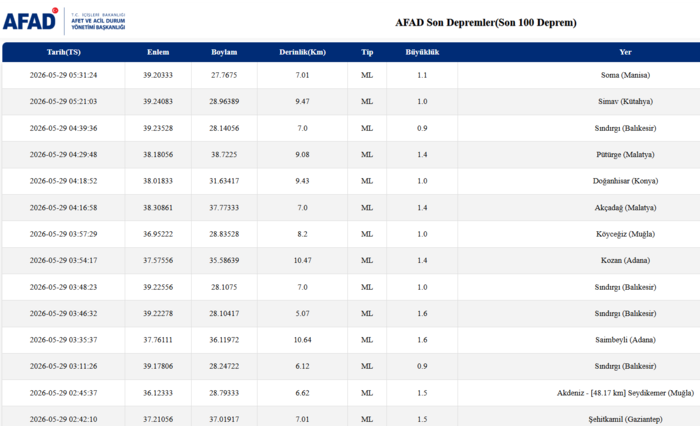Click magnitude 1.6 in Saimbeyli row
This screenshot has height=426, width=700.
[422, 340]
